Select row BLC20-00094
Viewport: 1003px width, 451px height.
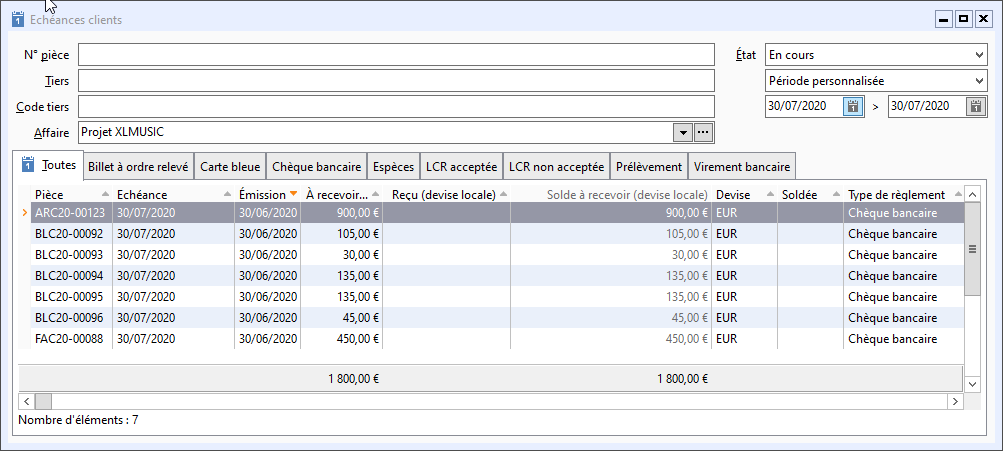click(x=491, y=276)
